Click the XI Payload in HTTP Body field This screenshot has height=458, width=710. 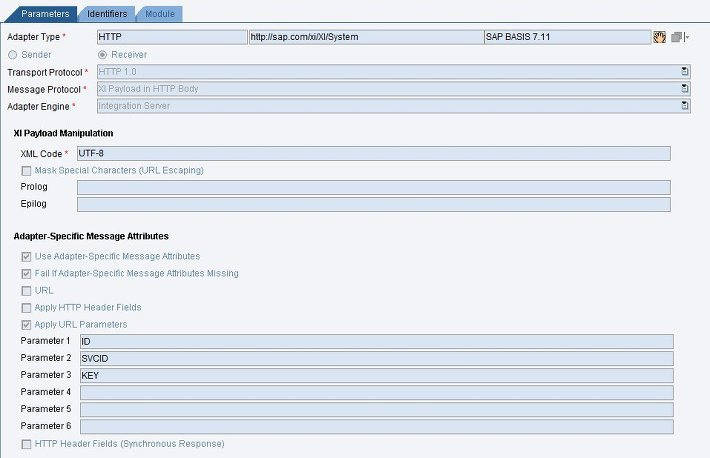pos(393,89)
